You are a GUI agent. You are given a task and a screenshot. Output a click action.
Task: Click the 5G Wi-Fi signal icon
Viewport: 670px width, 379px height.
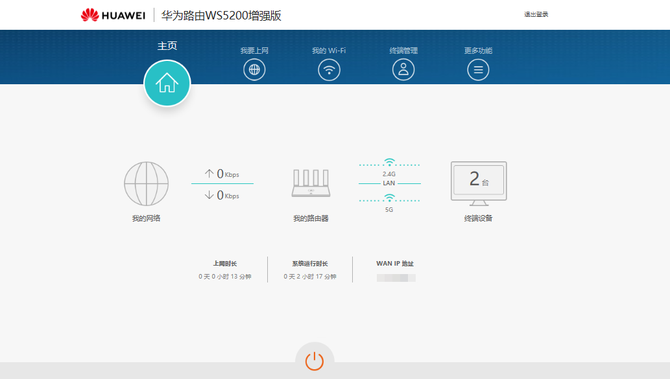pyautogui.click(x=389, y=198)
